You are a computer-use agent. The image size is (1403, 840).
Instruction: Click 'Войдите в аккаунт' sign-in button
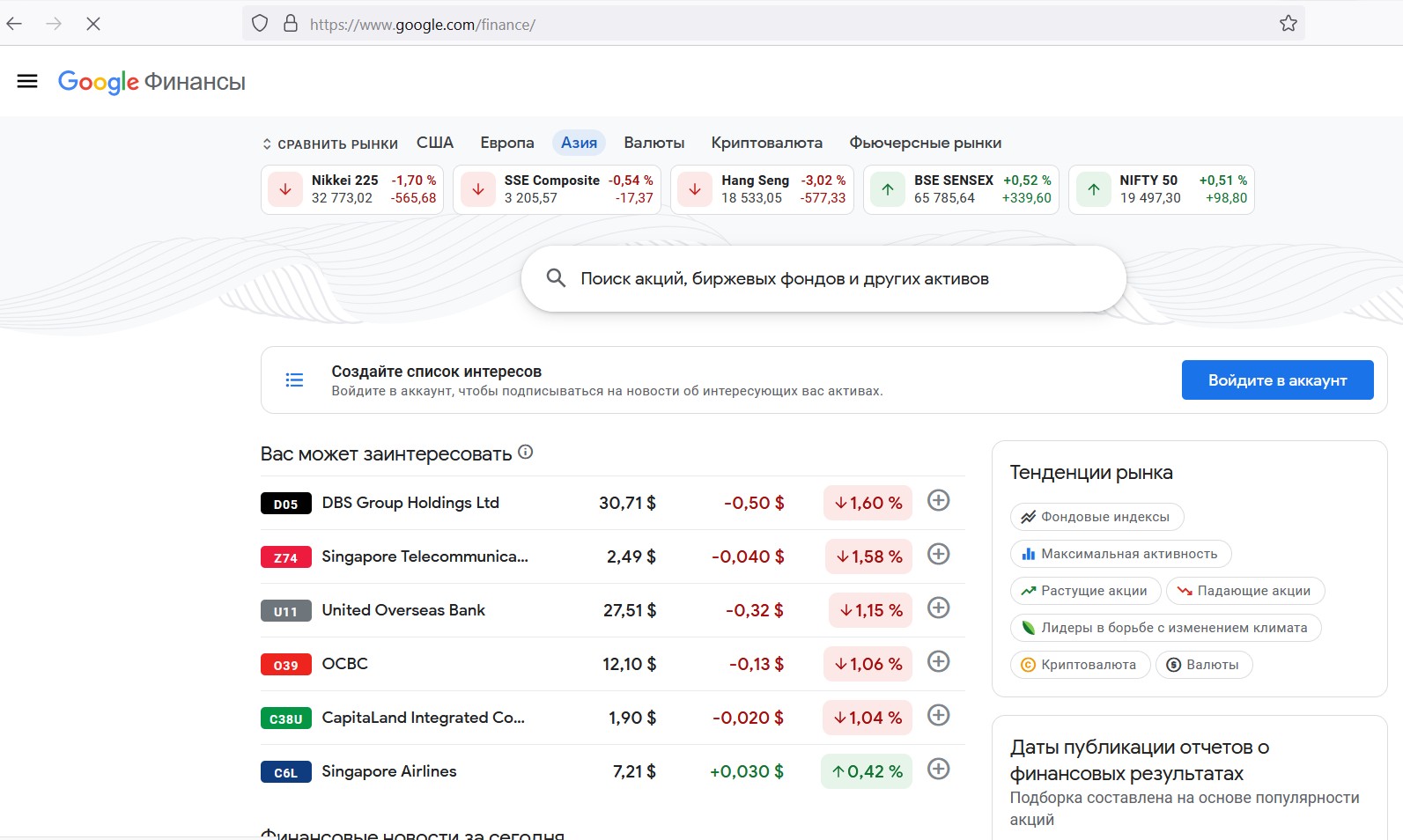tap(1278, 380)
